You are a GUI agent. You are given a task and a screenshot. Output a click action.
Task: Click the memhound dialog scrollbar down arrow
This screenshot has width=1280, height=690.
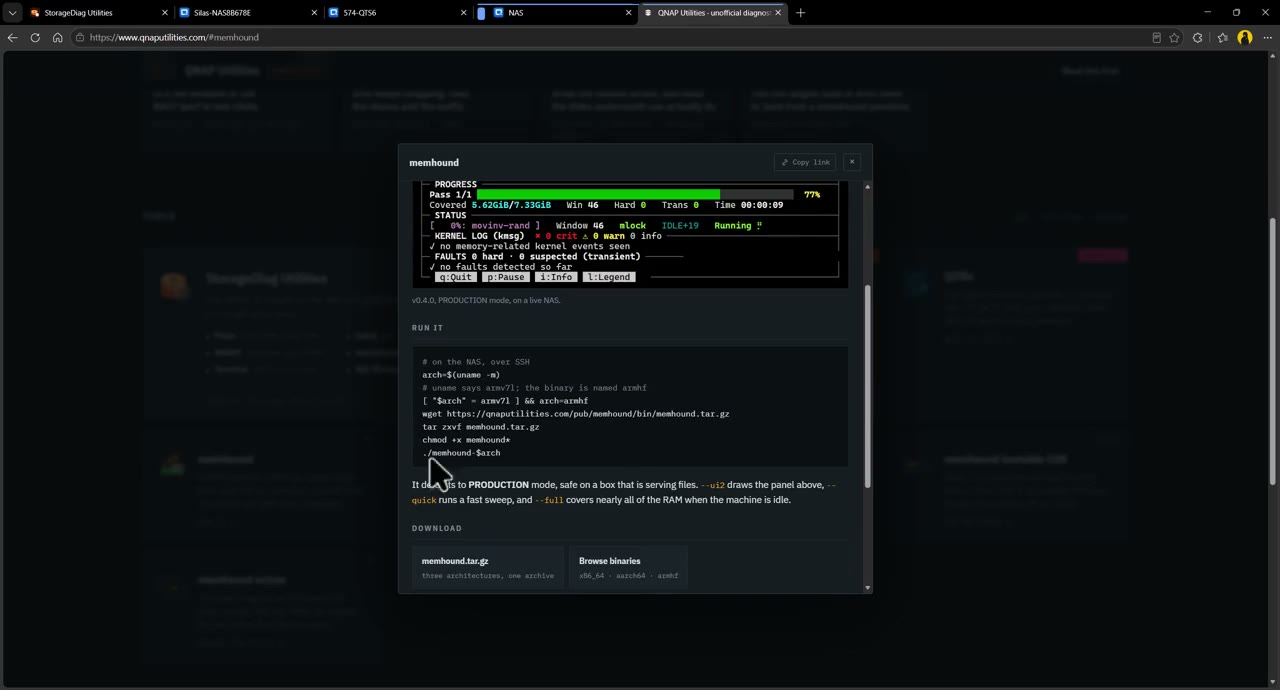coord(867,587)
